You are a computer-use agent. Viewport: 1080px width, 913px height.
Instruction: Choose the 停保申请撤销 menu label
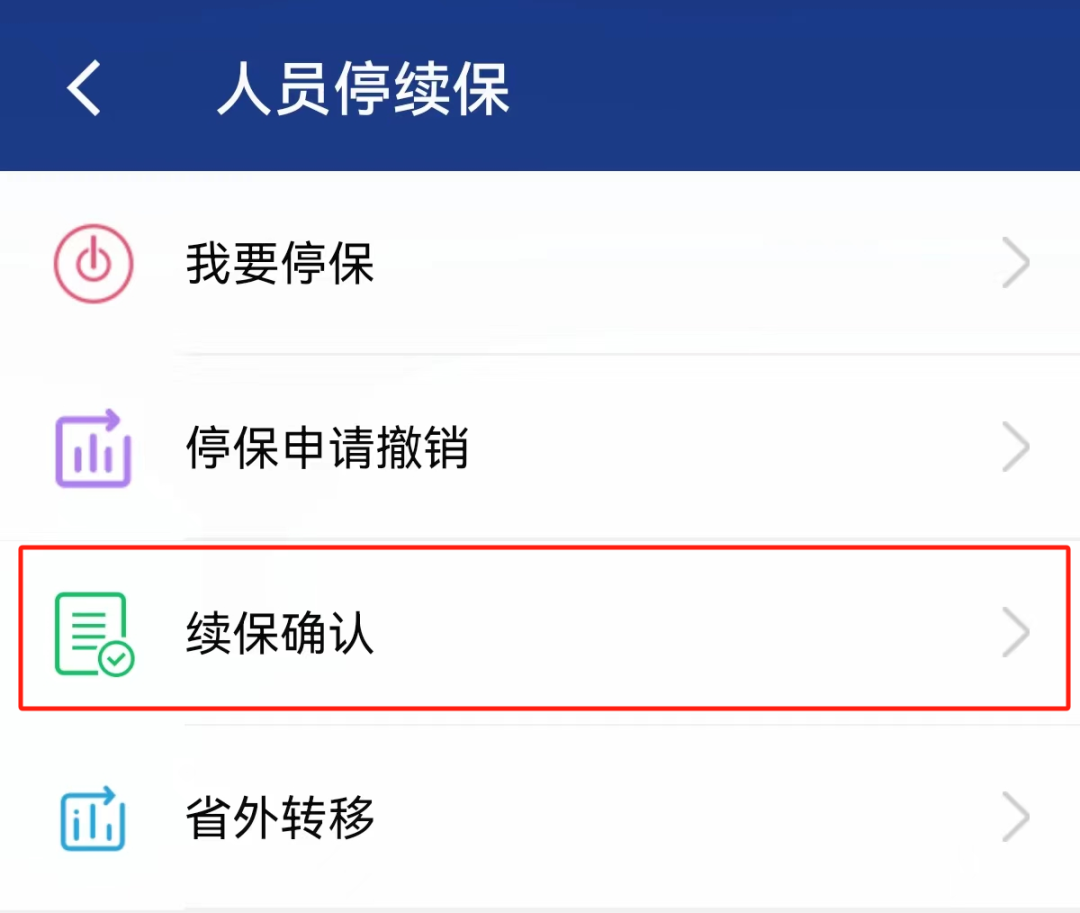(327, 449)
